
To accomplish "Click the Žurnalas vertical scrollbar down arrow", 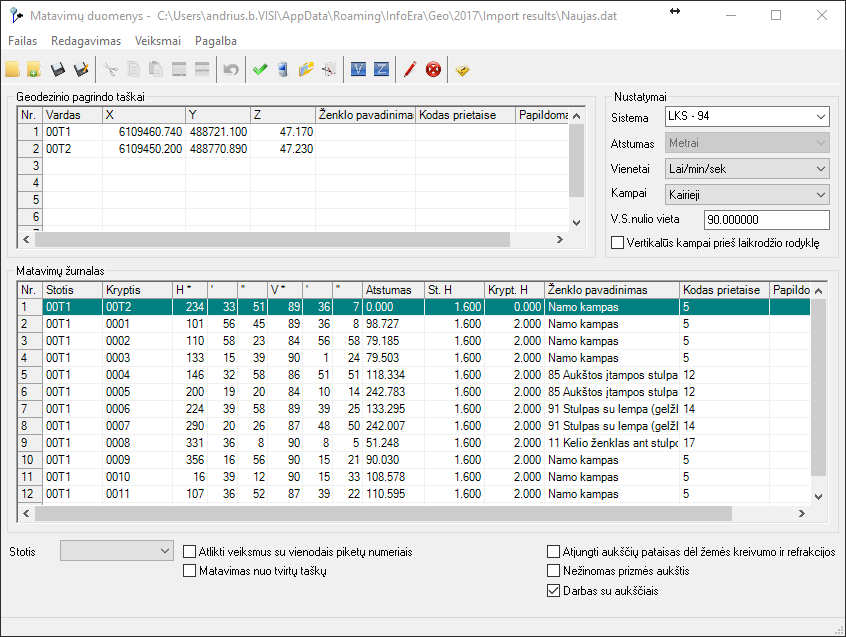I will (x=818, y=497).
